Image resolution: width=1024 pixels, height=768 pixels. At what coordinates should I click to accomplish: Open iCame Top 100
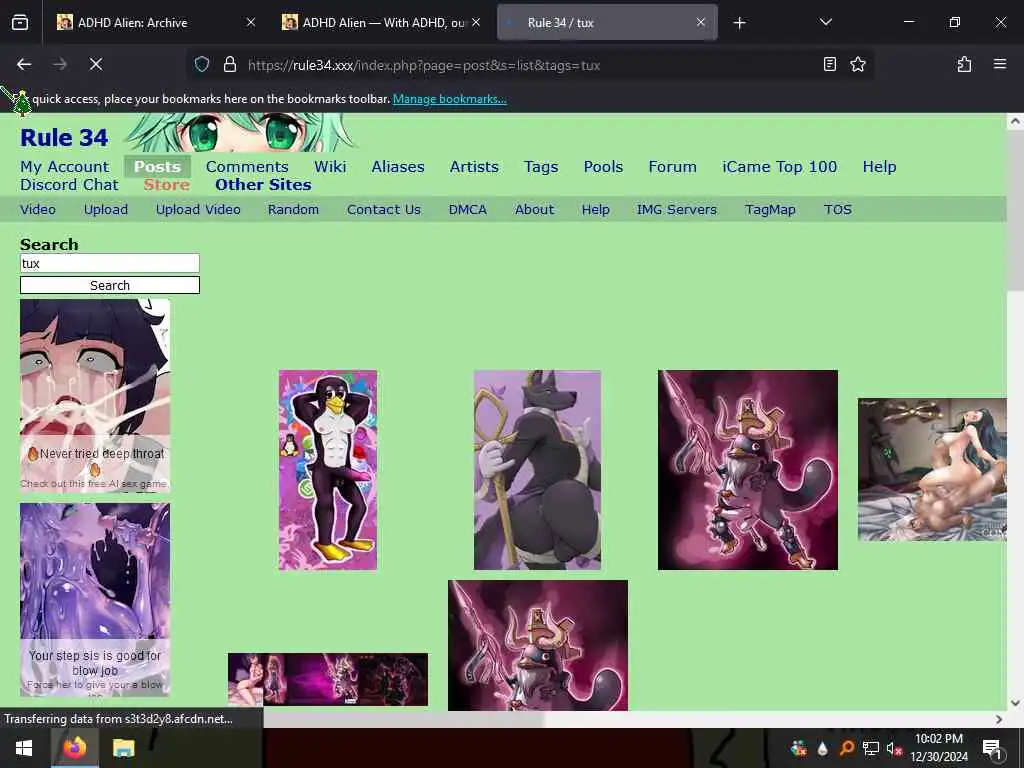pos(779,167)
